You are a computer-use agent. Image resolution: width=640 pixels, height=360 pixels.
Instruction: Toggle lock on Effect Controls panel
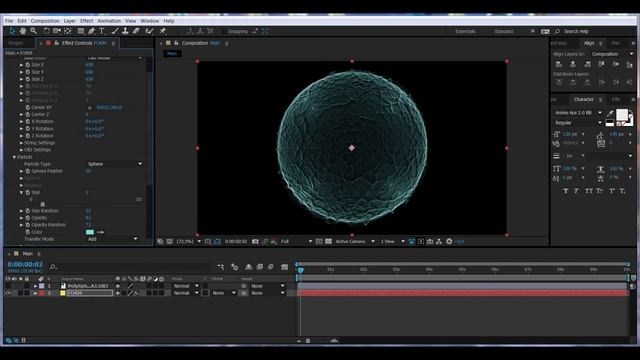click(x=56, y=43)
